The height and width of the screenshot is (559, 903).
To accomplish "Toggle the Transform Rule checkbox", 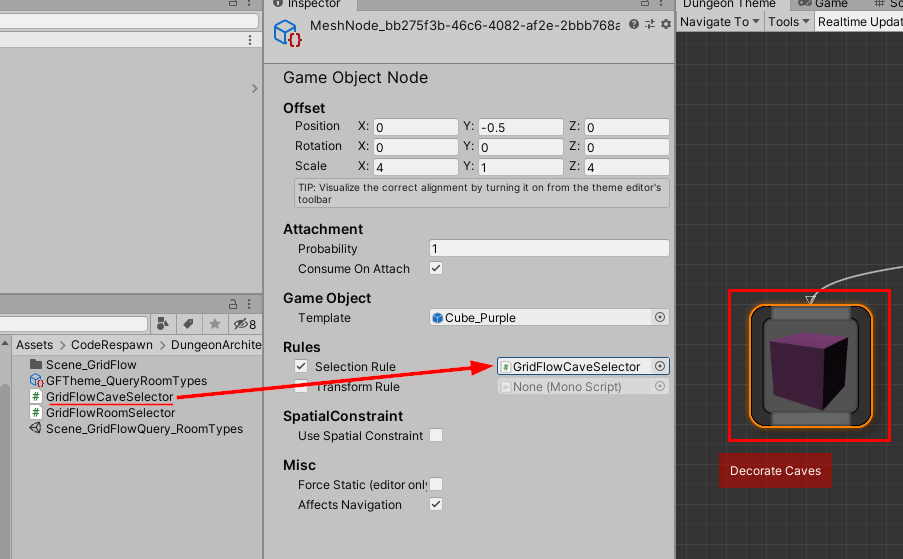I will (x=301, y=386).
